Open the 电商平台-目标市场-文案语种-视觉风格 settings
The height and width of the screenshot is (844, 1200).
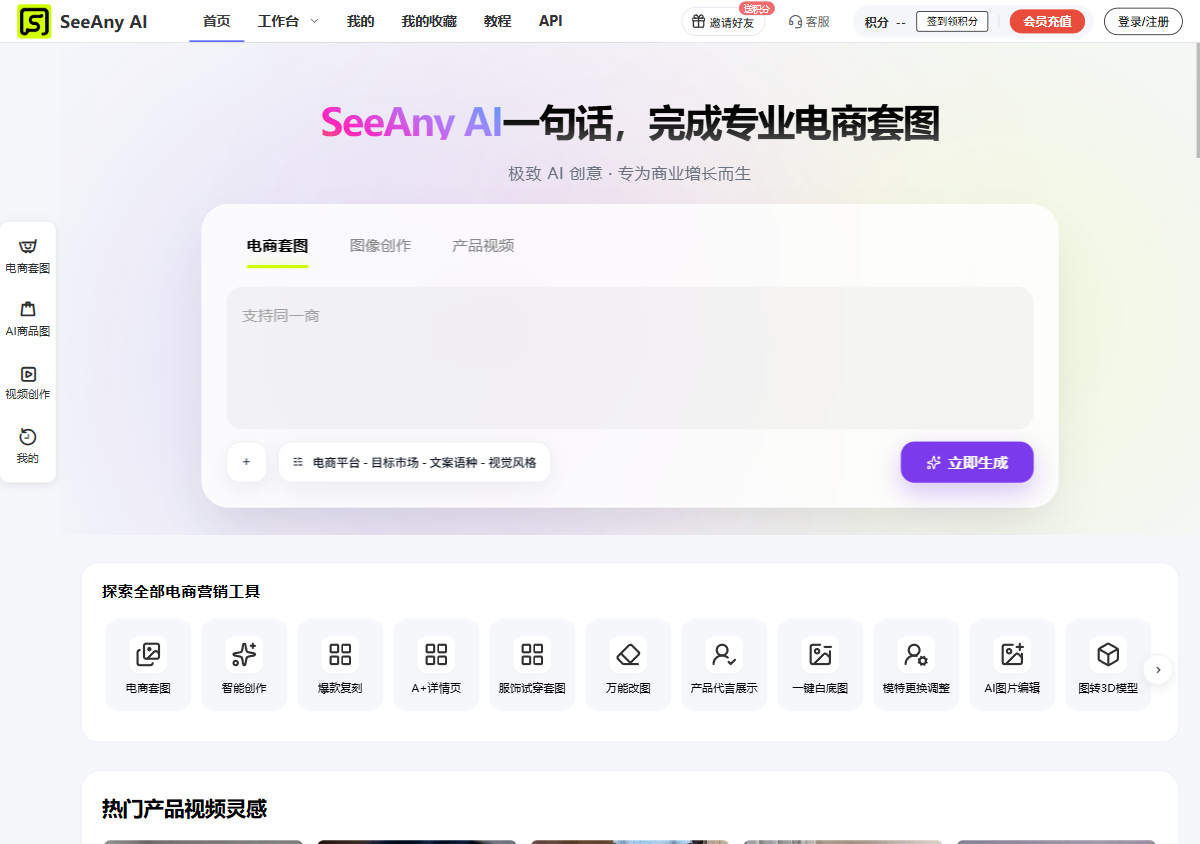(x=414, y=462)
